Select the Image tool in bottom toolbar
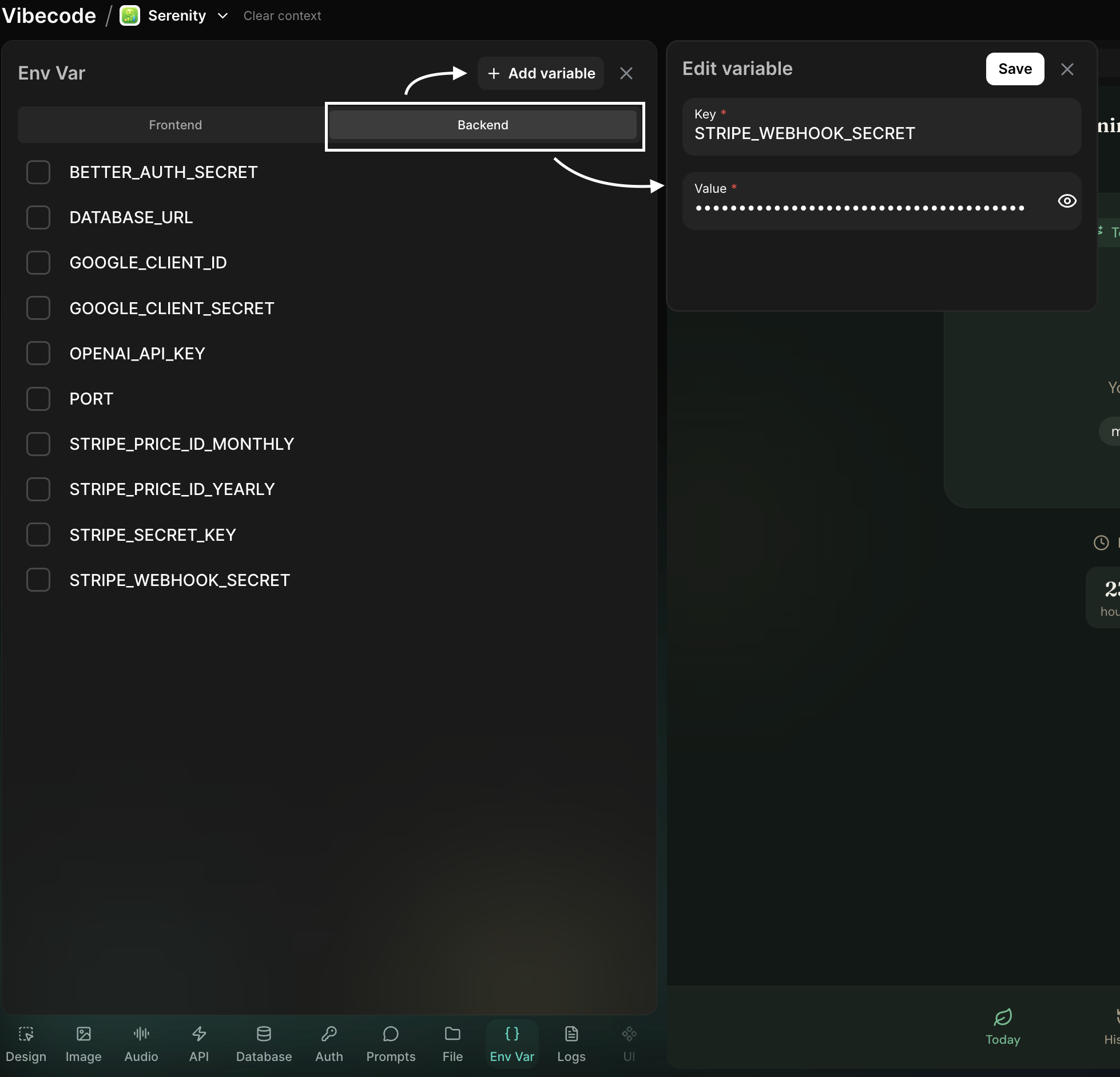The height and width of the screenshot is (1077, 1120). pyautogui.click(x=84, y=1043)
